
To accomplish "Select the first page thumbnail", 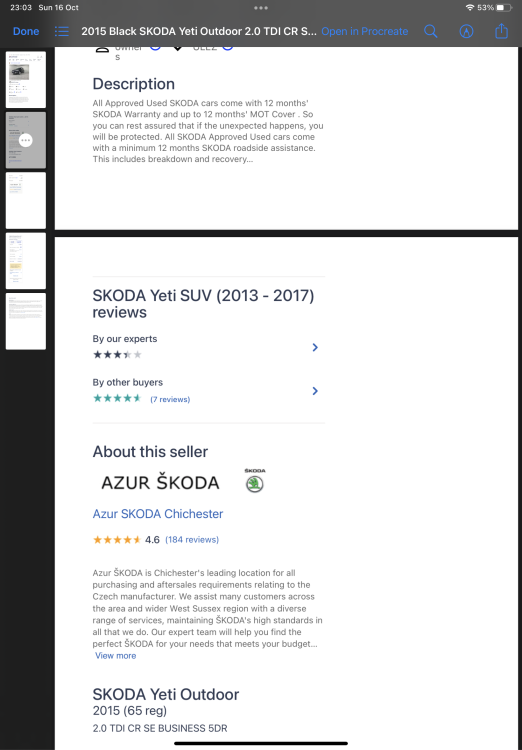I will click(26, 79).
